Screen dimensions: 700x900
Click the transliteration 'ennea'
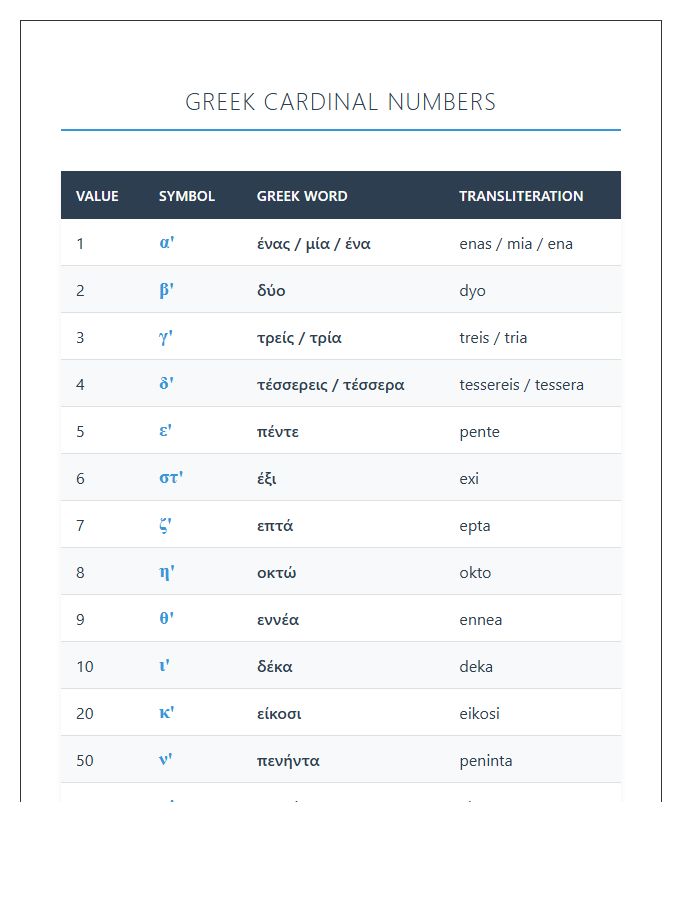click(x=480, y=620)
